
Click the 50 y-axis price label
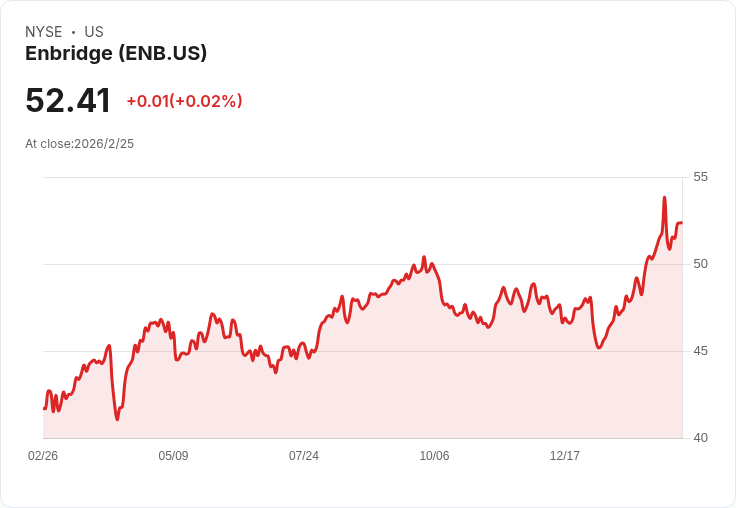tap(700, 264)
